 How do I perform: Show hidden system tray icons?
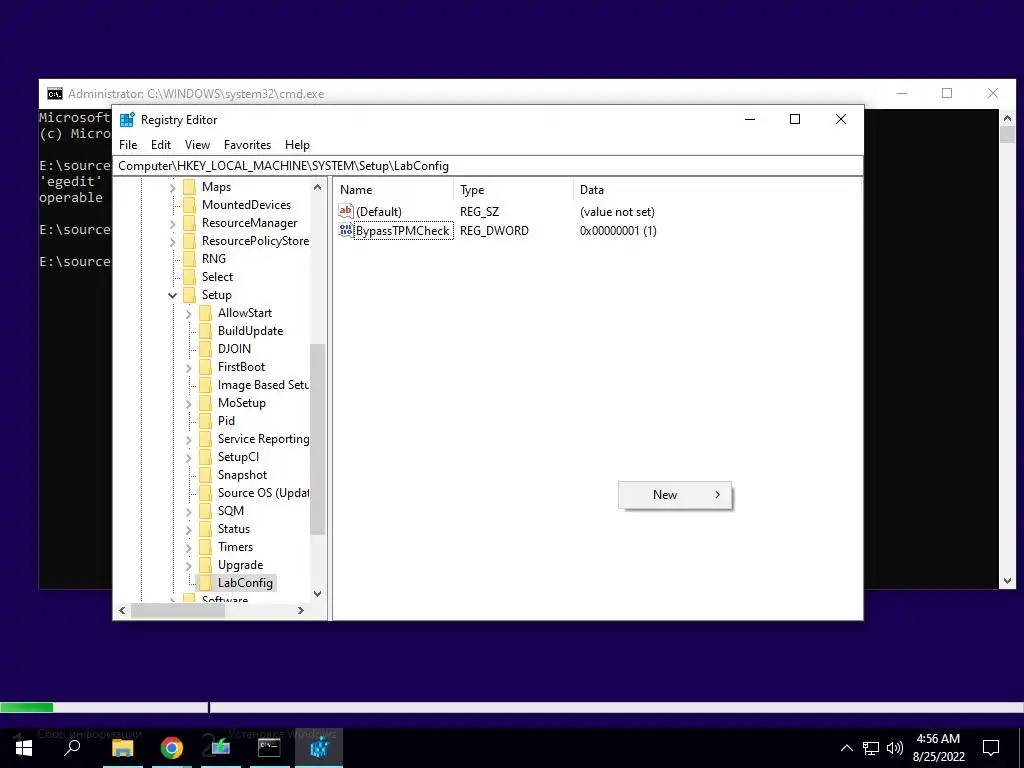pyautogui.click(x=846, y=748)
